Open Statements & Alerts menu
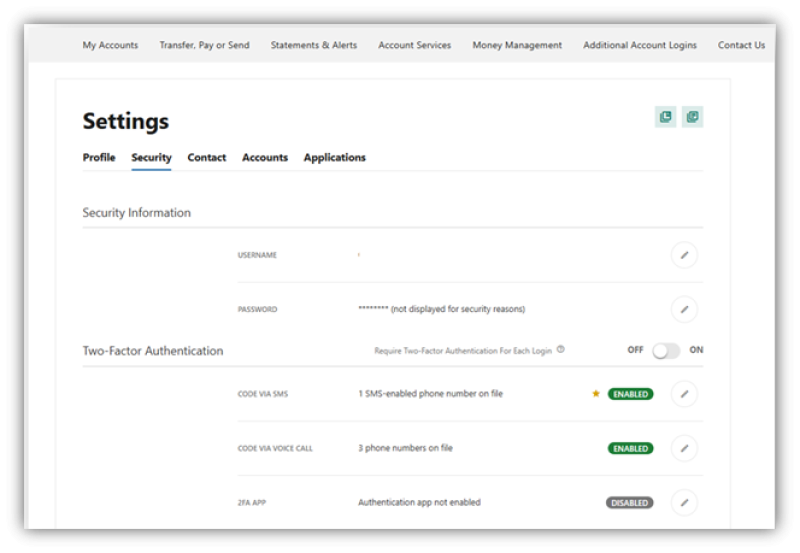The image size is (800, 553). click(313, 45)
